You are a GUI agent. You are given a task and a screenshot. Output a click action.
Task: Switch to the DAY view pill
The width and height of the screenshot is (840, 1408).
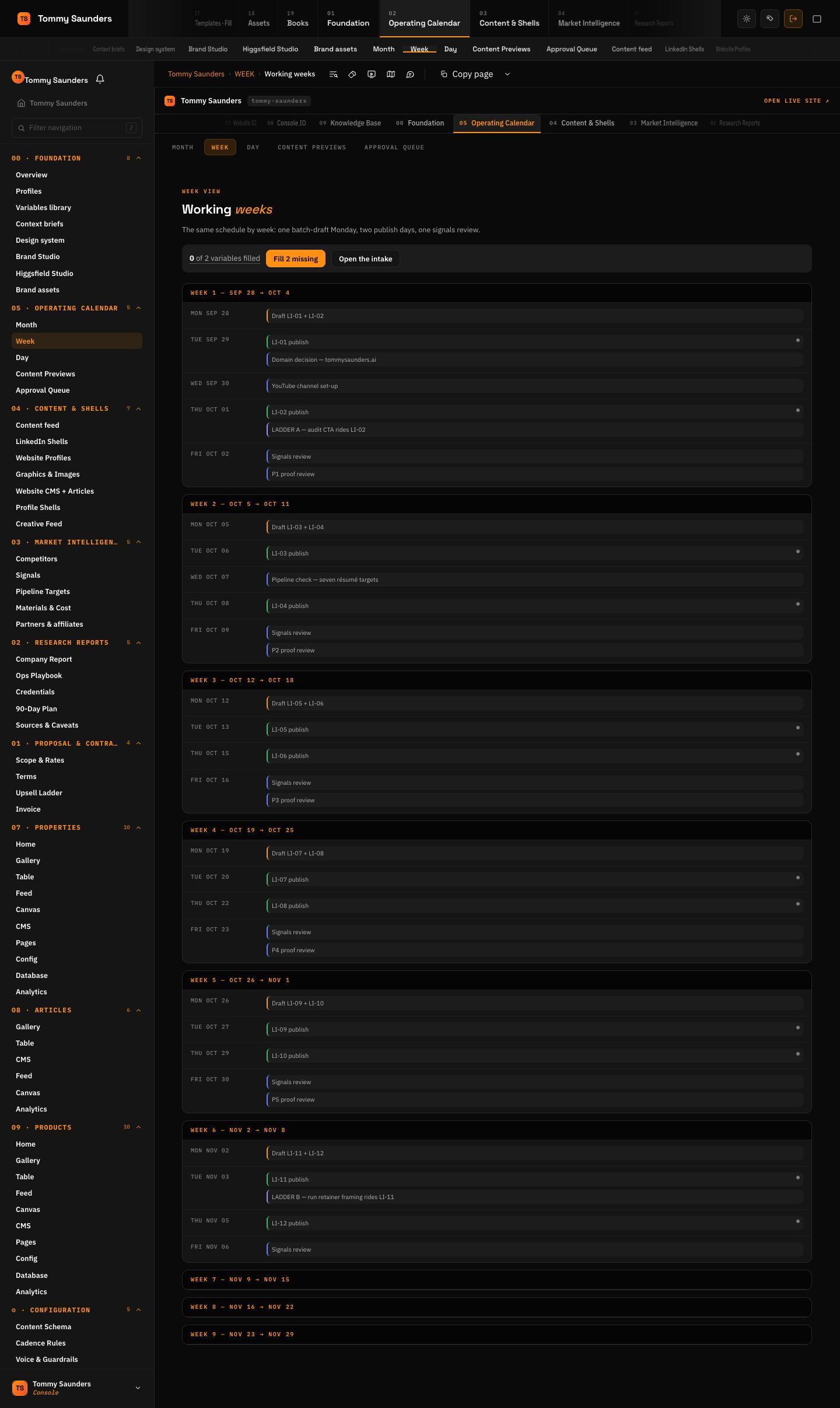(x=253, y=147)
